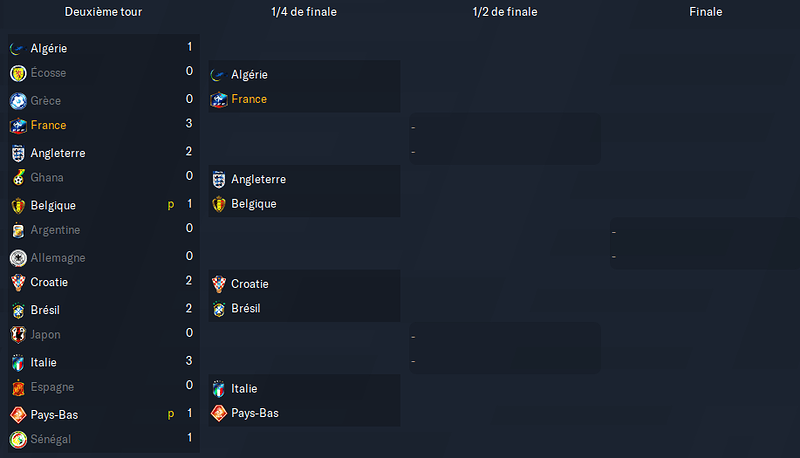Click Italie name in second round
The width and height of the screenshot is (800, 458).
point(43,362)
